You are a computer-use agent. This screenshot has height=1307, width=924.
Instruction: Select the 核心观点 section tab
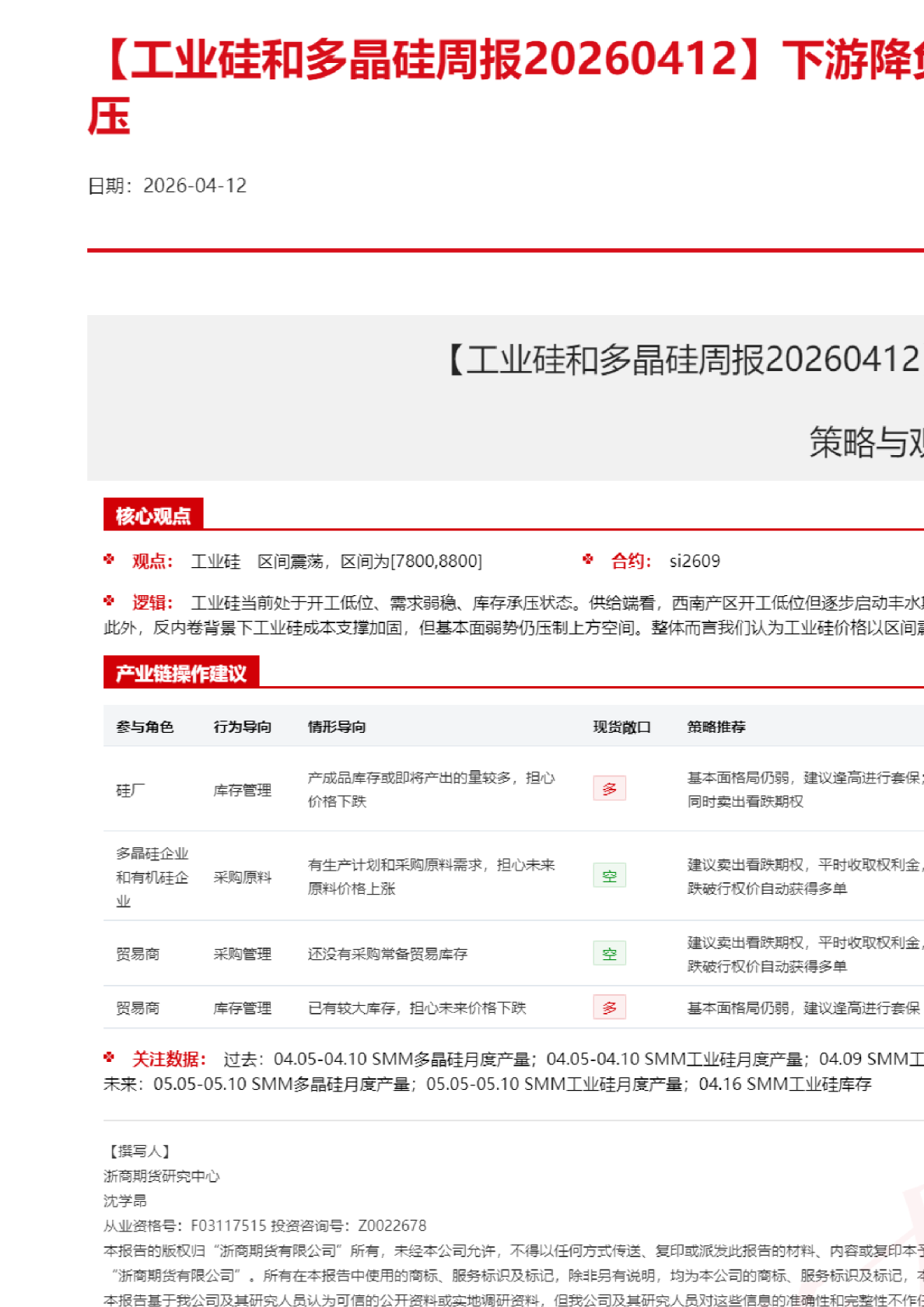(153, 516)
